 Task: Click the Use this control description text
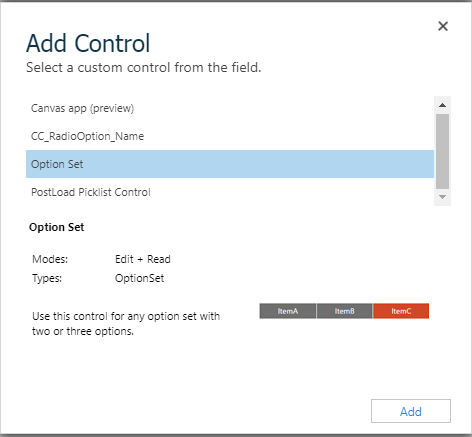point(126,323)
